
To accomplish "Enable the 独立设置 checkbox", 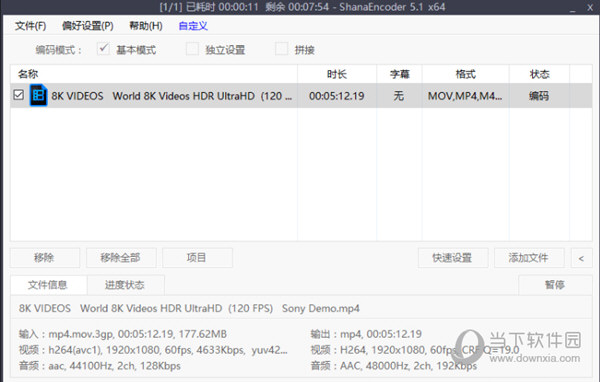I will pyautogui.click(x=192, y=49).
